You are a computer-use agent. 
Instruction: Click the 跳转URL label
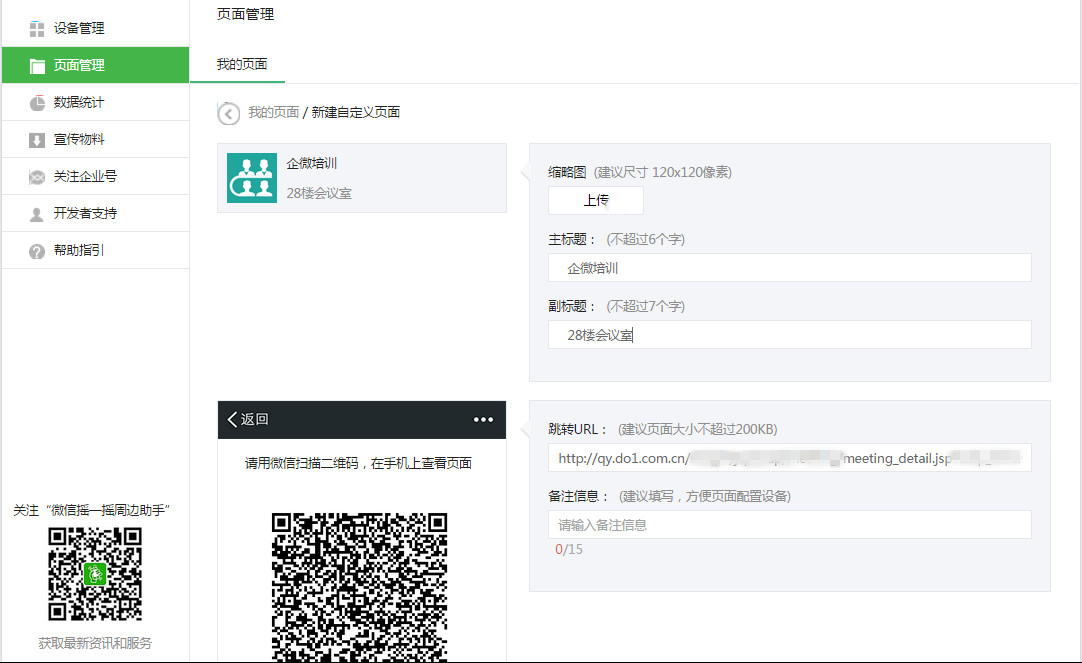(x=578, y=429)
